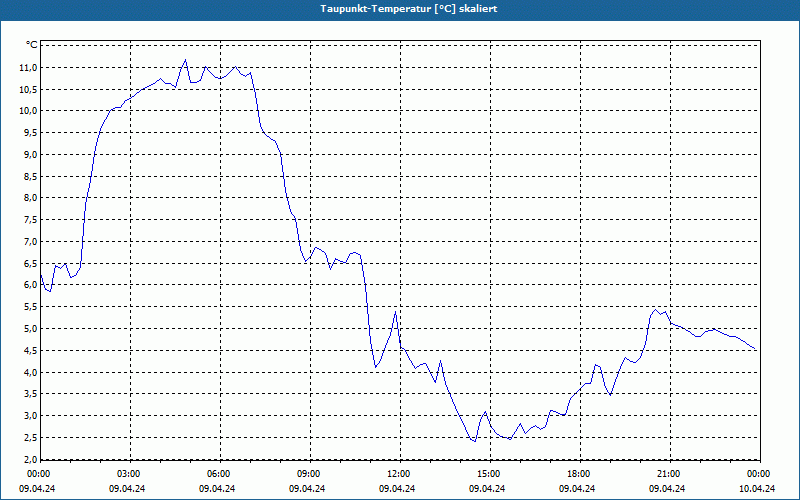Click the '00:00' label above '10.04.24'

pos(760,474)
